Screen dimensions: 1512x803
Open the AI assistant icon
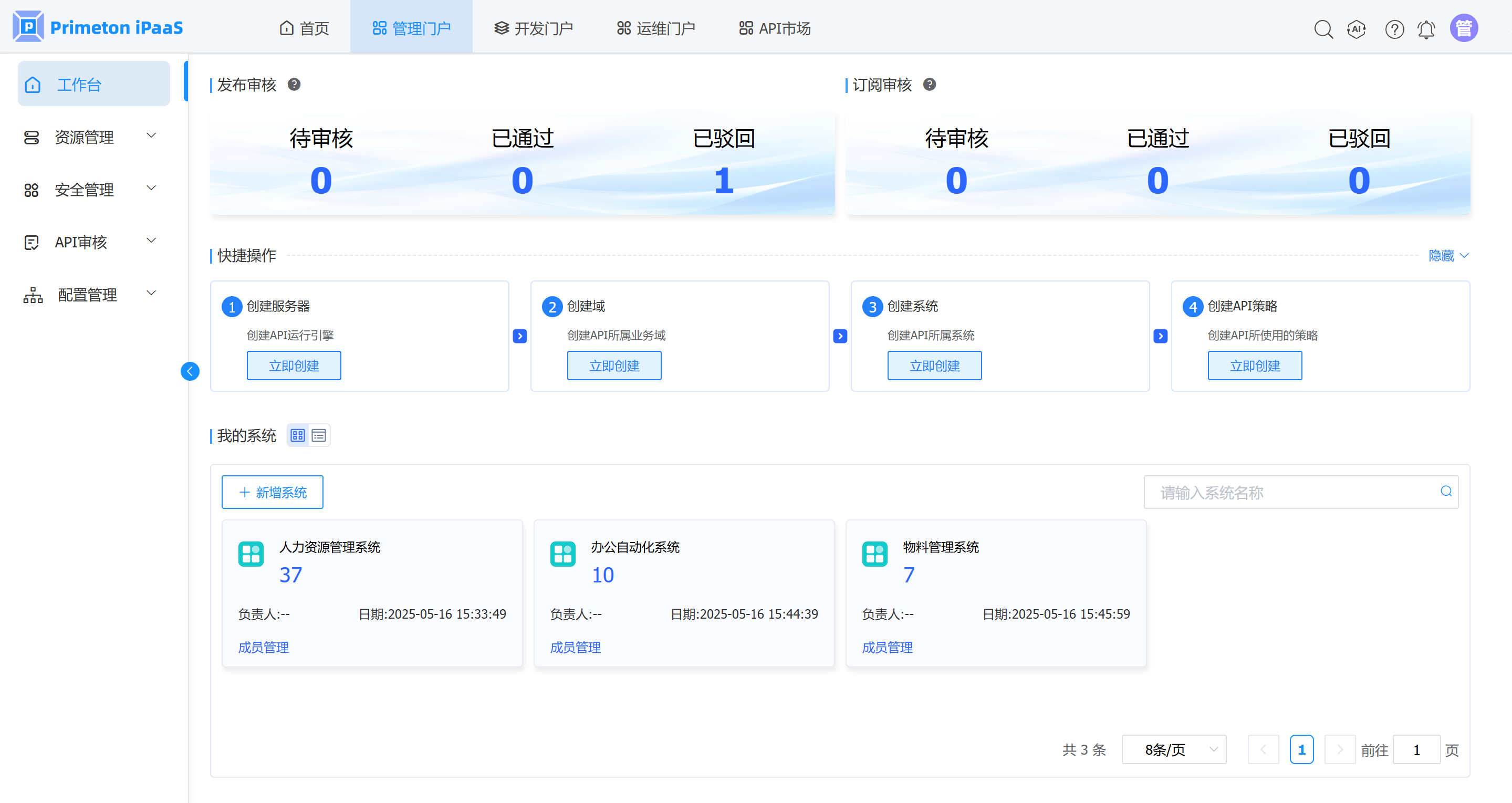(1357, 29)
